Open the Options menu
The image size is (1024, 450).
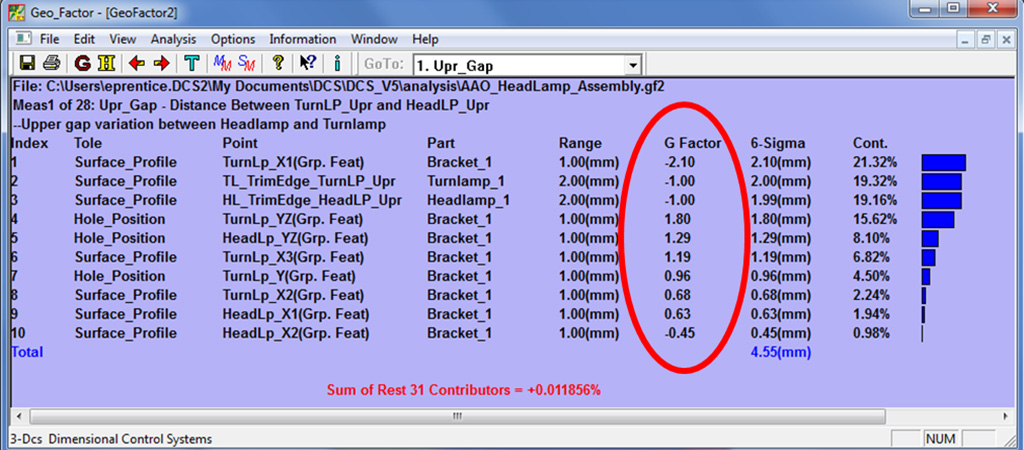click(x=232, y=39)
